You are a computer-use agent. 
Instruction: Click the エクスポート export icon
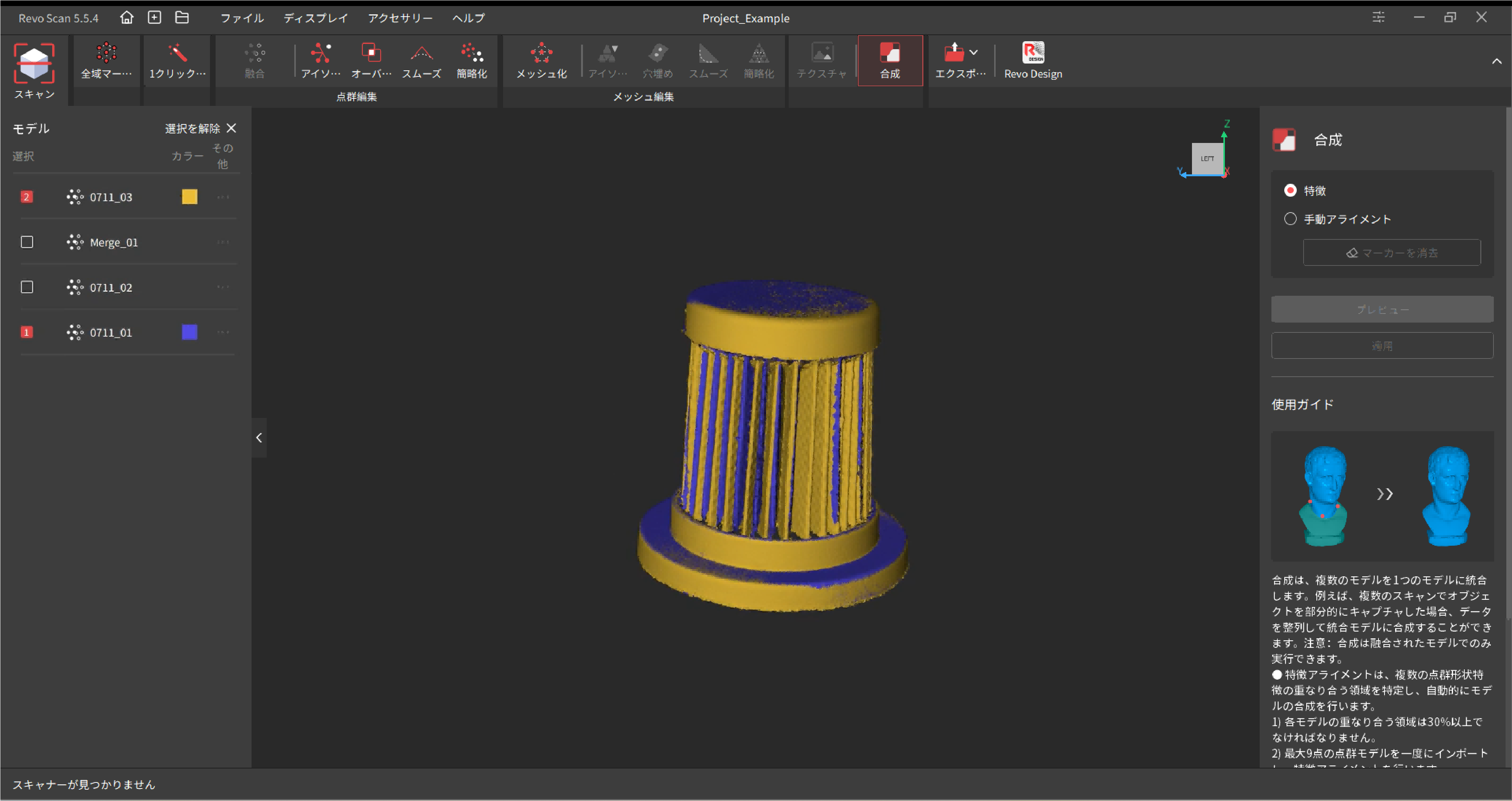click(x=954, y=53)
